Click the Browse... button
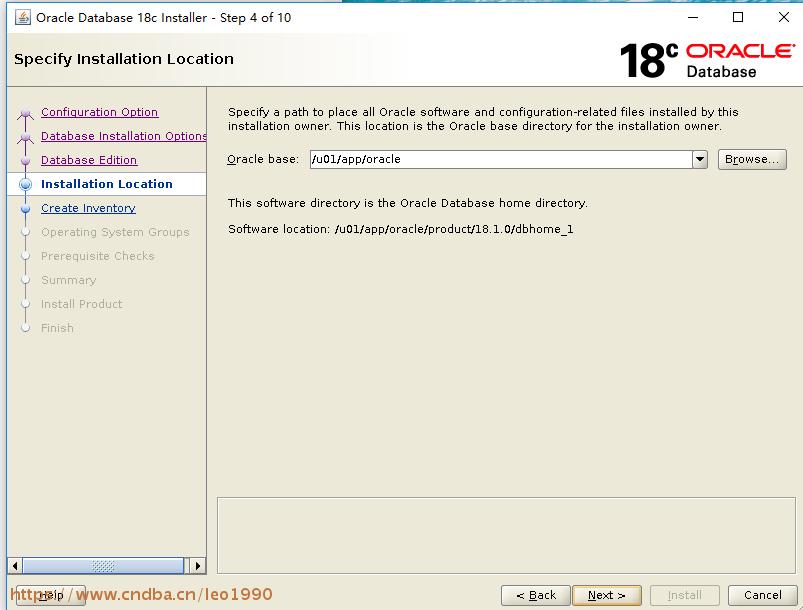The height and width of the screenshot is (610, 803). point(752,159)
